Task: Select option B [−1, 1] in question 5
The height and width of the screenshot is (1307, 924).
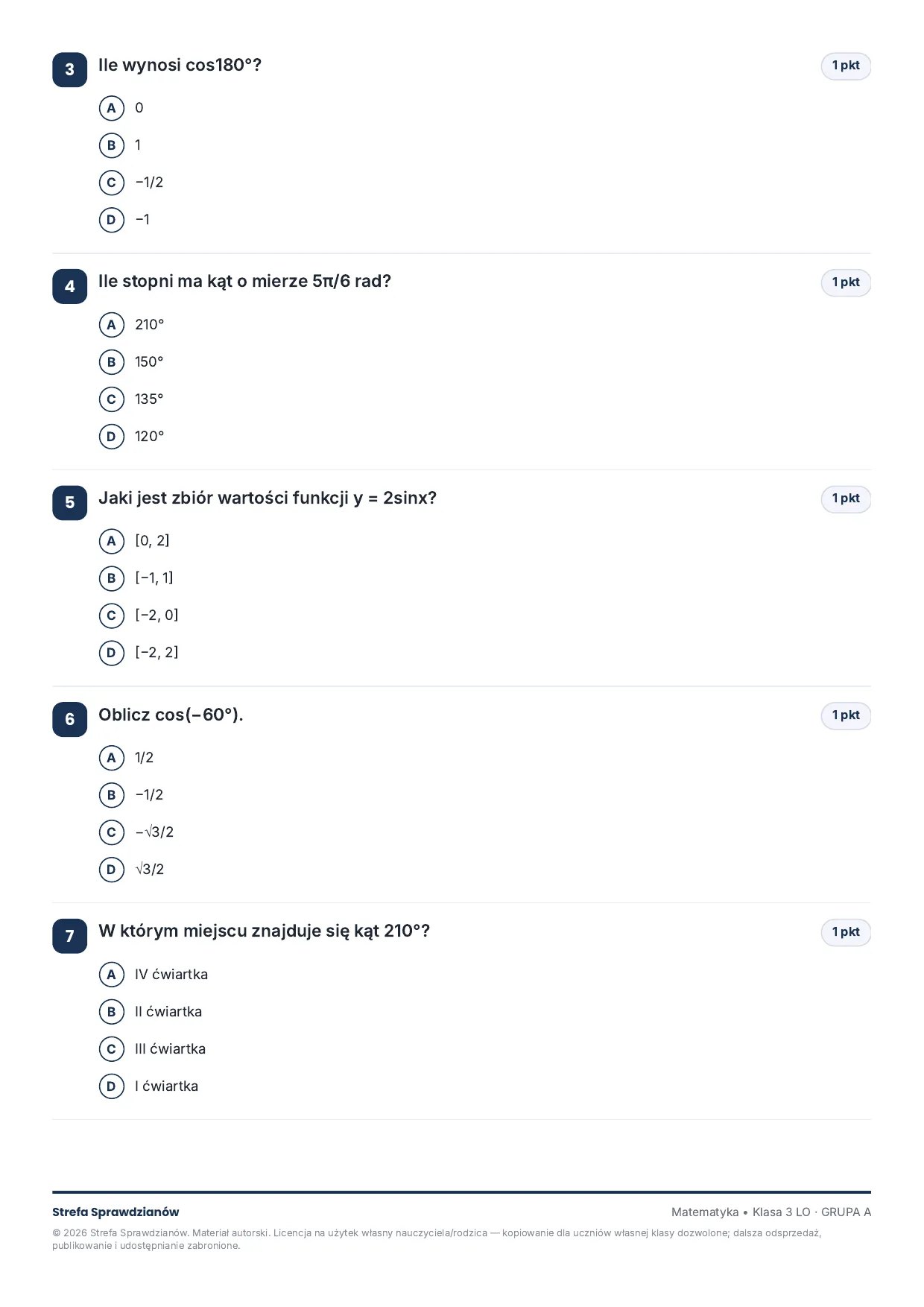Action: [112, 578]
